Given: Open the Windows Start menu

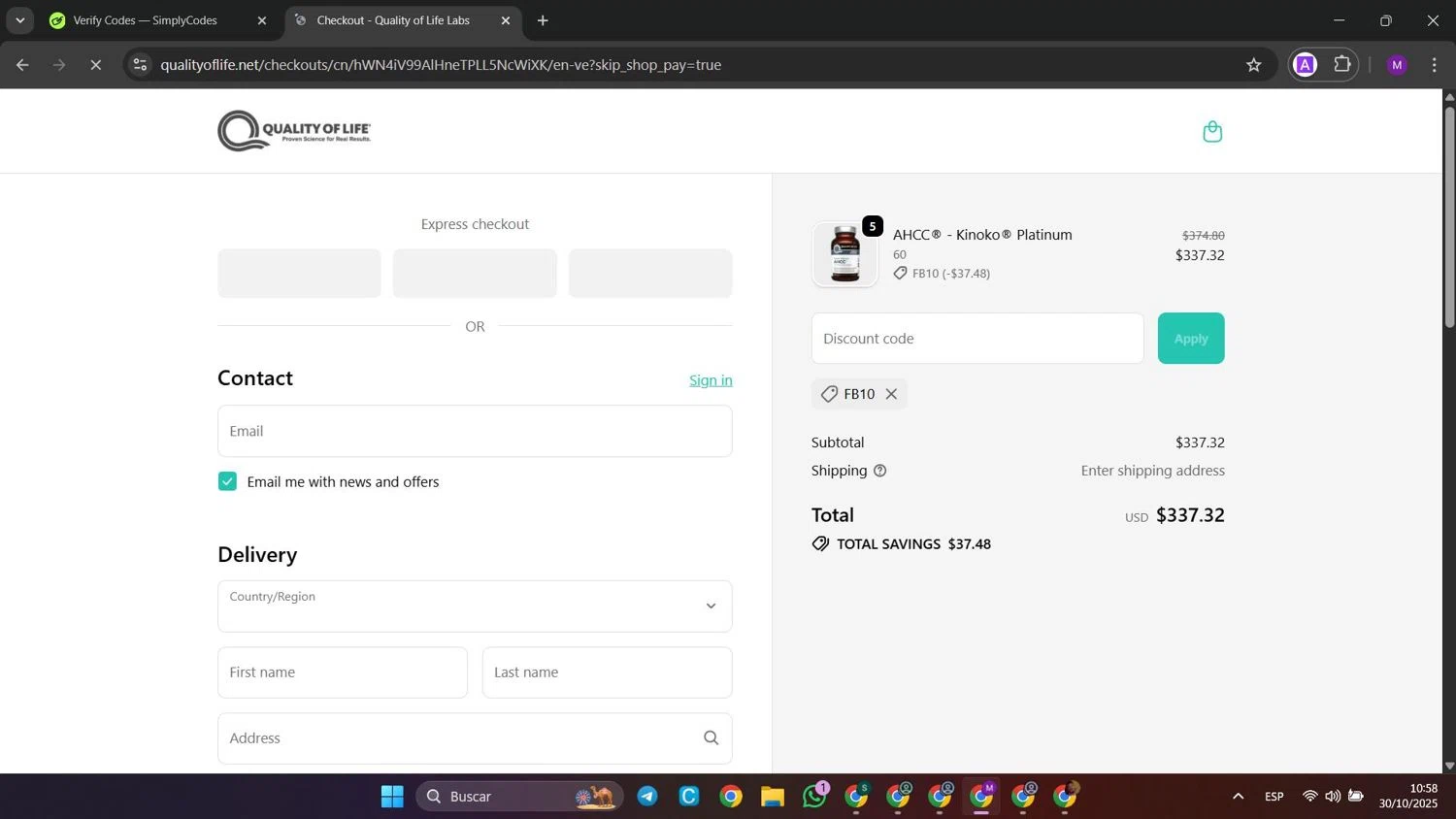Looking at the screenshot, I should (392, 797).
